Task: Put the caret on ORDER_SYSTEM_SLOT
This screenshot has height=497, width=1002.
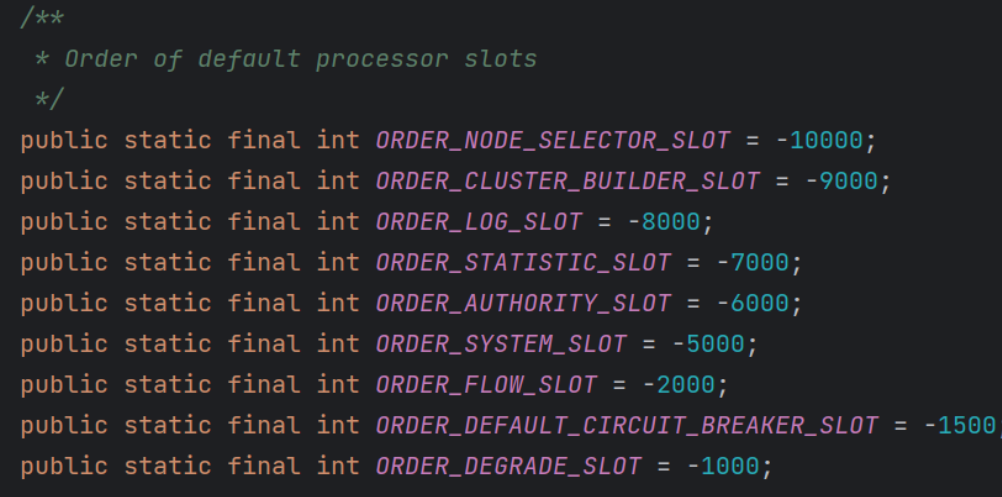Action: pyautogui.click(x=501, y=344)
